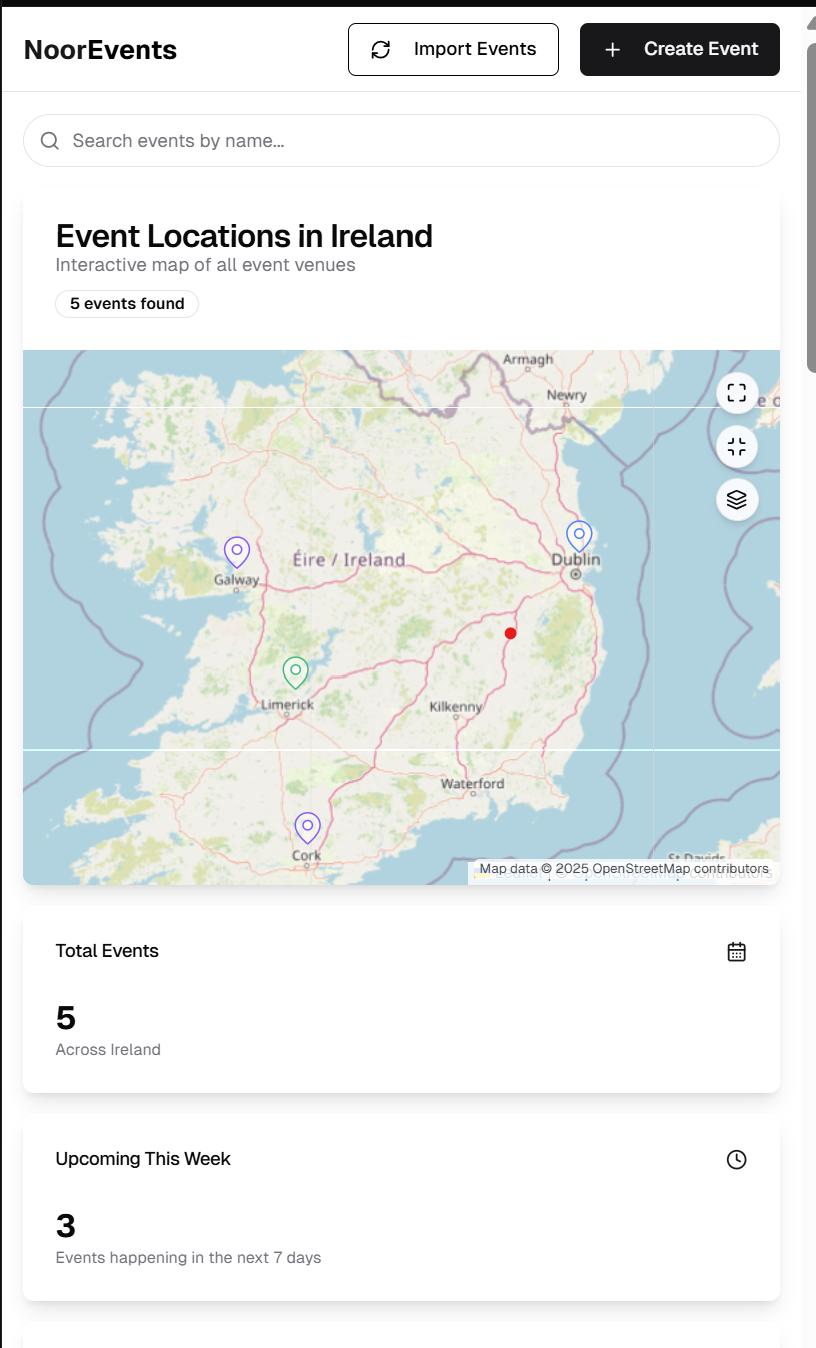
Task: Click the 5 events found badge
Action: point(127,304)
